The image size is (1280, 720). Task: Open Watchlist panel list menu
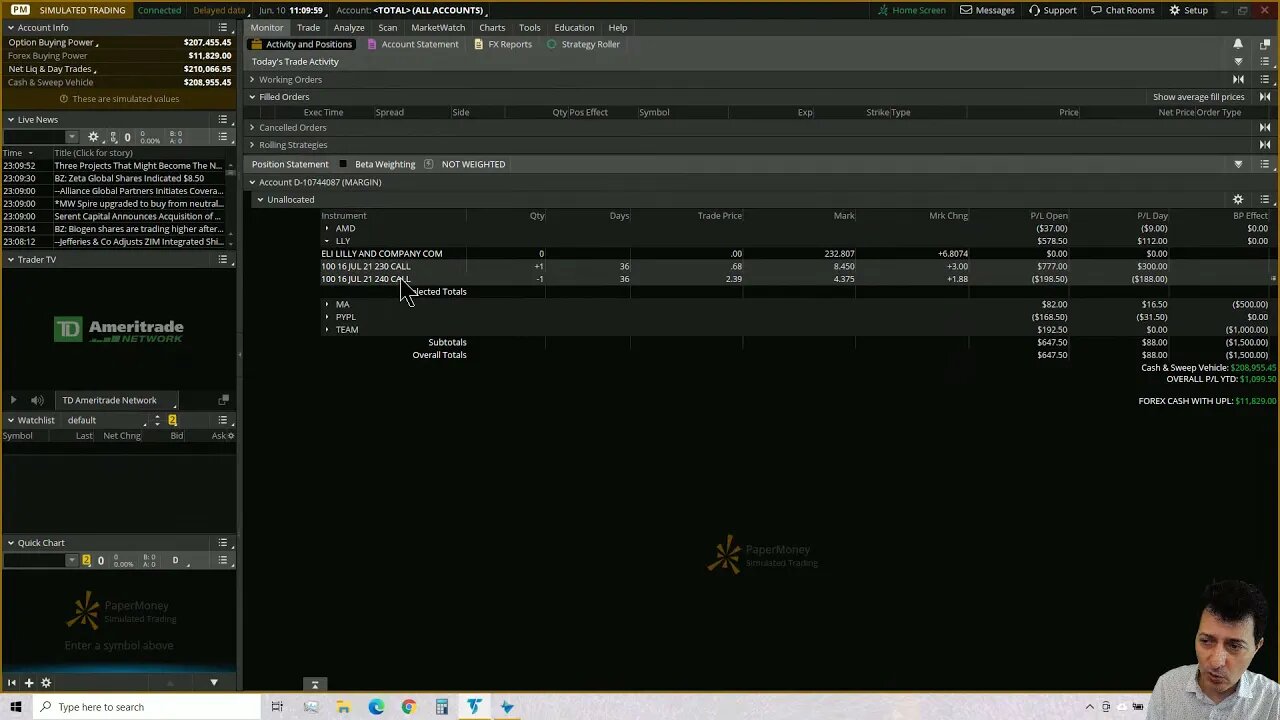[223, 421]
